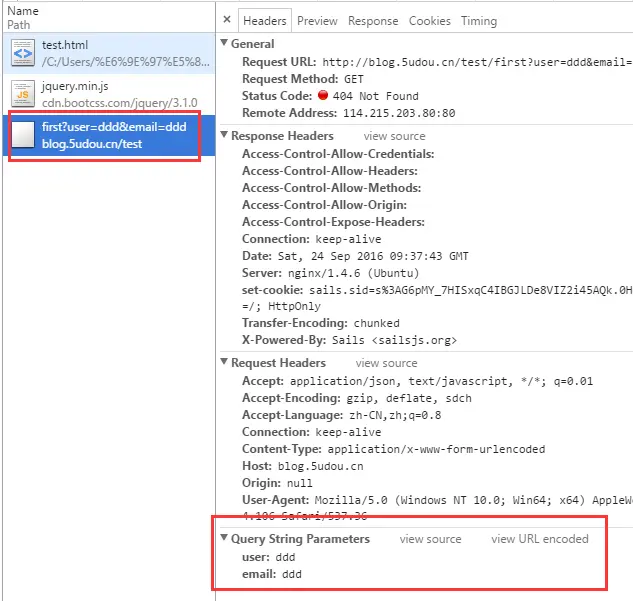Select the first?user=ddd&email=ddd request row
The width and height of the screenshot is (633, 601).
[109, 135]
